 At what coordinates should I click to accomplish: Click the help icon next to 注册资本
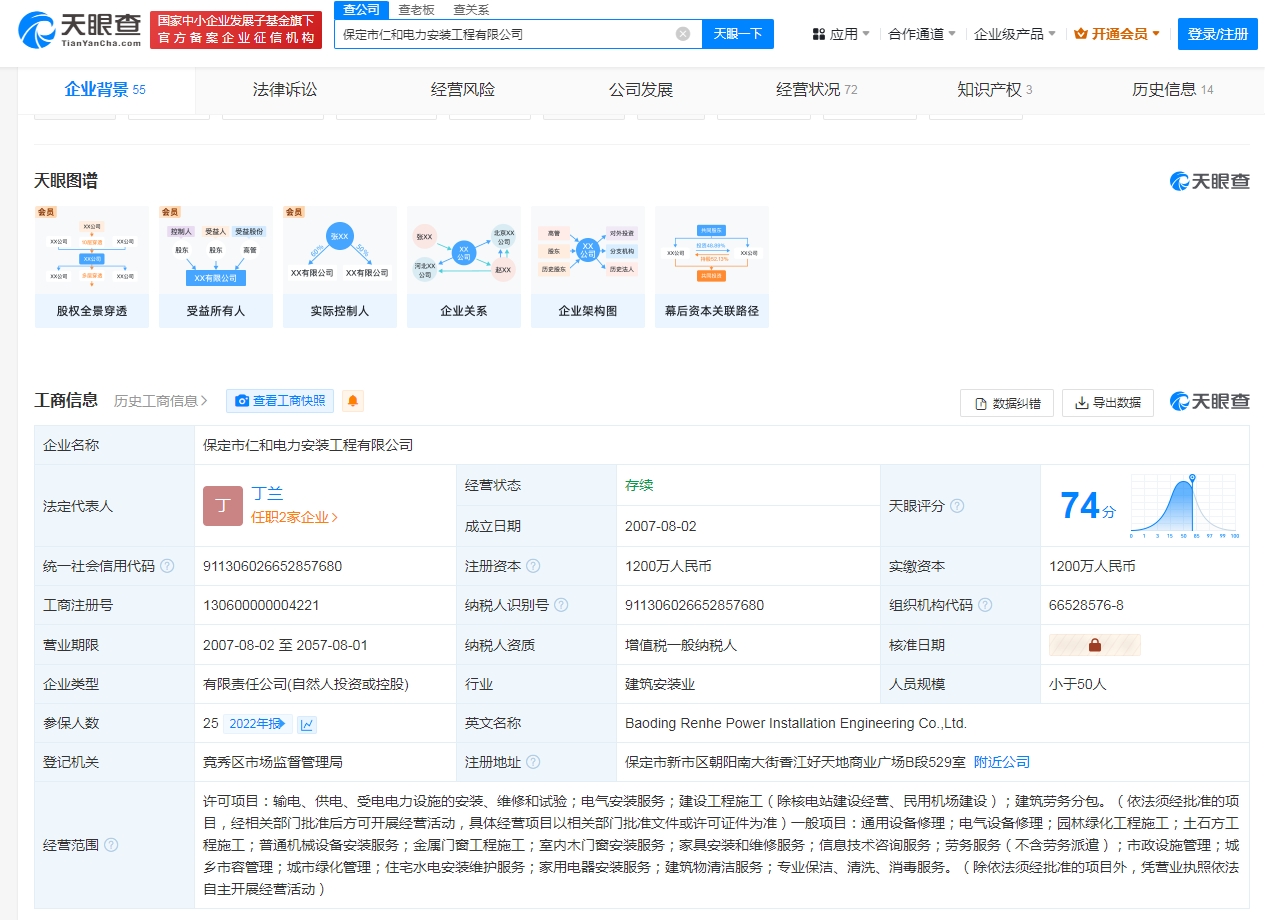[x=533, y=566]
